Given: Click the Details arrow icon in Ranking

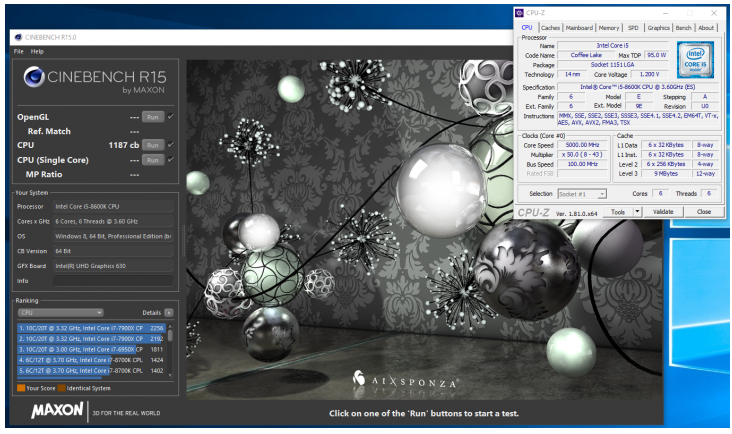Looking at the screenshot, I should tap(169, 312).
